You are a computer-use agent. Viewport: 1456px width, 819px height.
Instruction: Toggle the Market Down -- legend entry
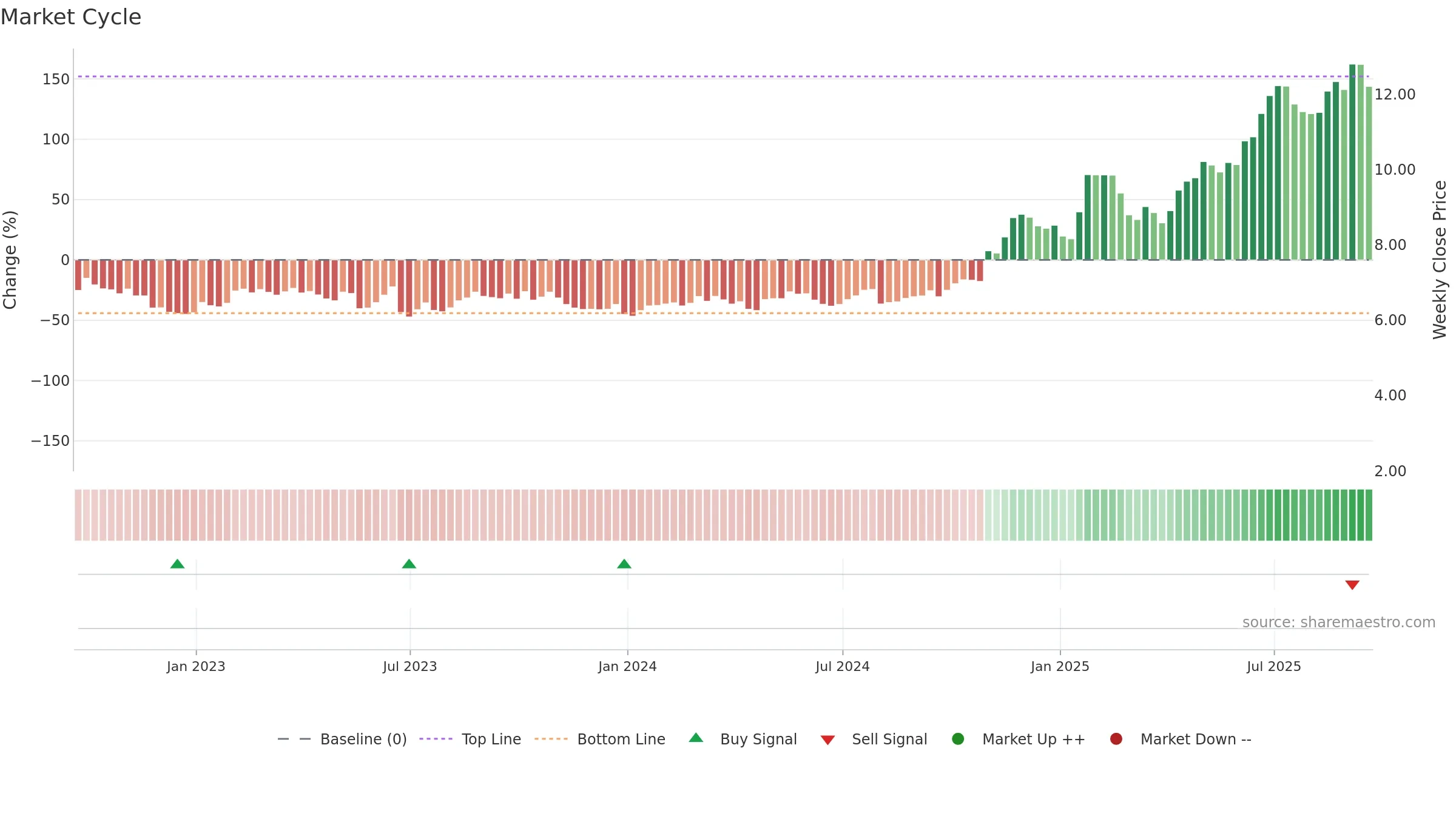coord(1181,739)
